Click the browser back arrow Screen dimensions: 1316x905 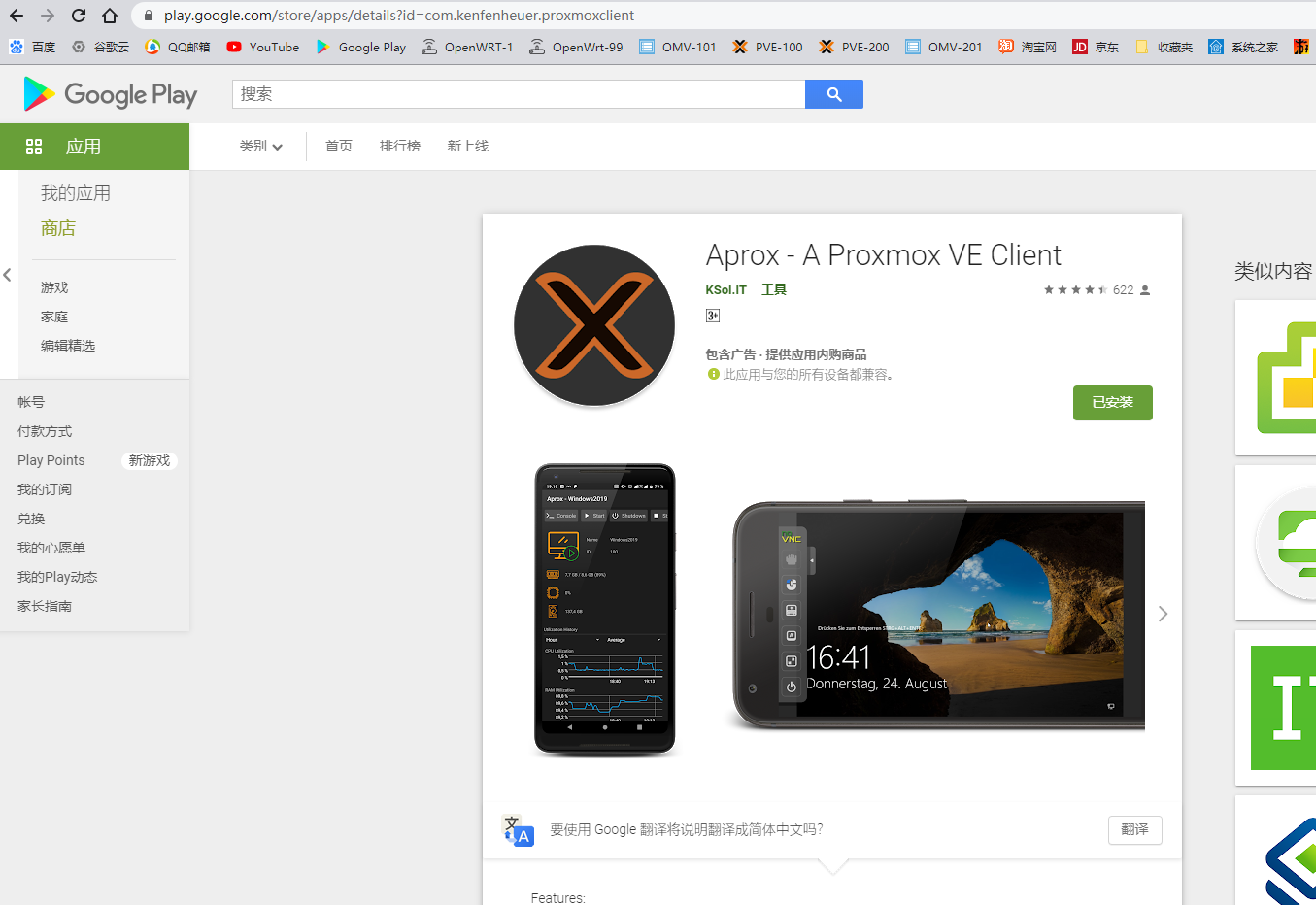tap(17, 16)
